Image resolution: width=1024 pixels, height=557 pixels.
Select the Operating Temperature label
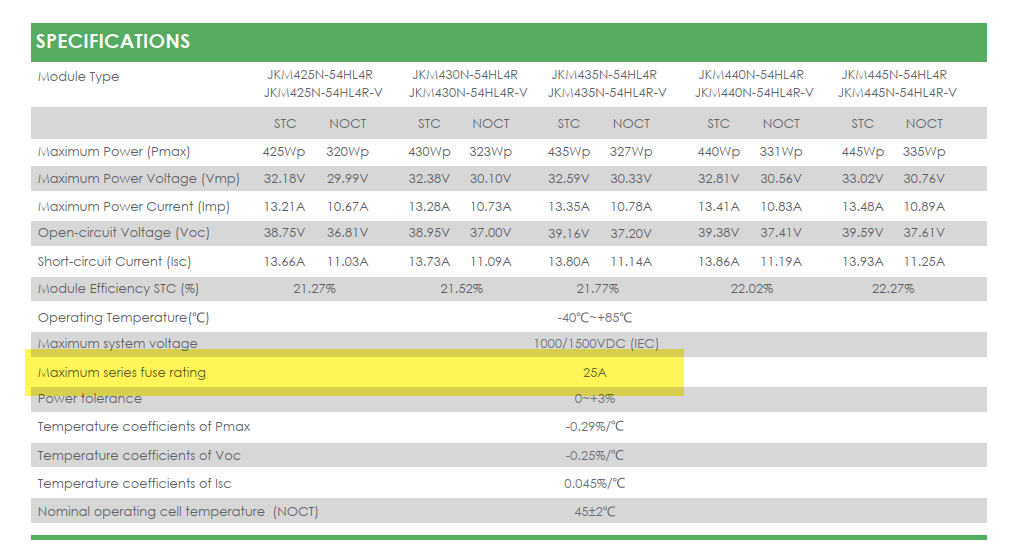point(123,317)
